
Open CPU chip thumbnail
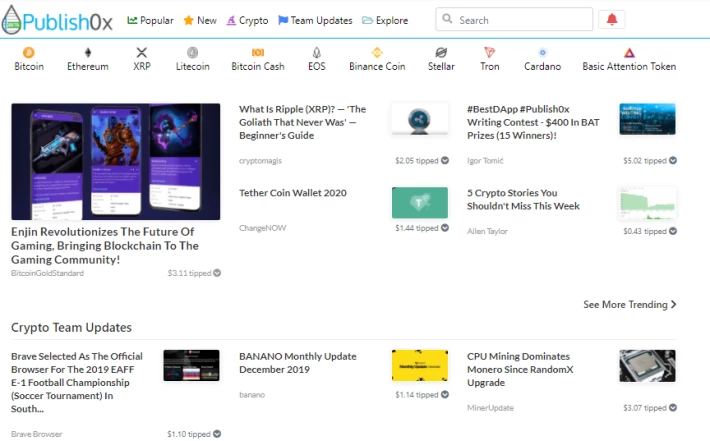[648, 365]
